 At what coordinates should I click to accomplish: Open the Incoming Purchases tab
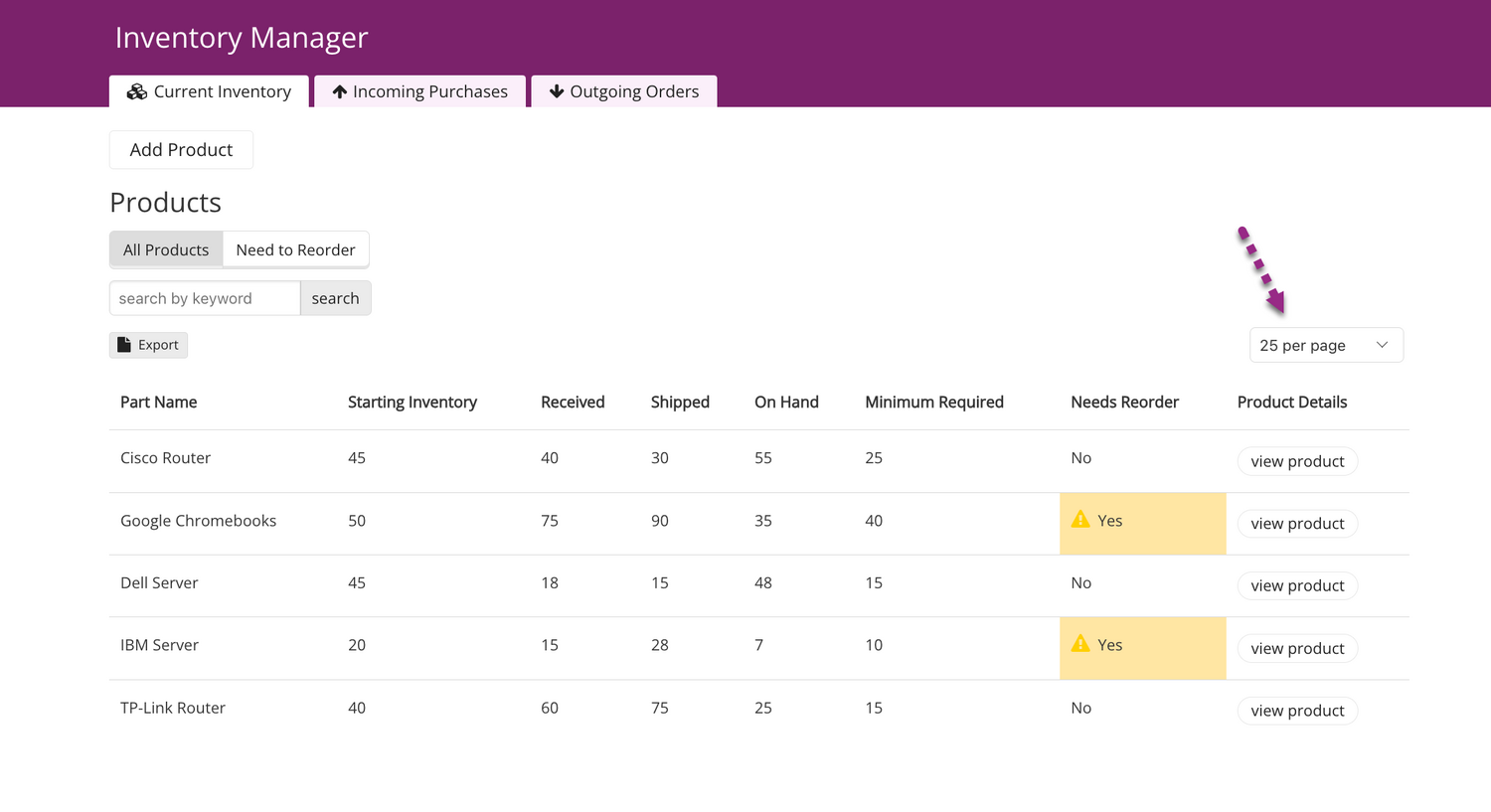click(x=419, y=91)
